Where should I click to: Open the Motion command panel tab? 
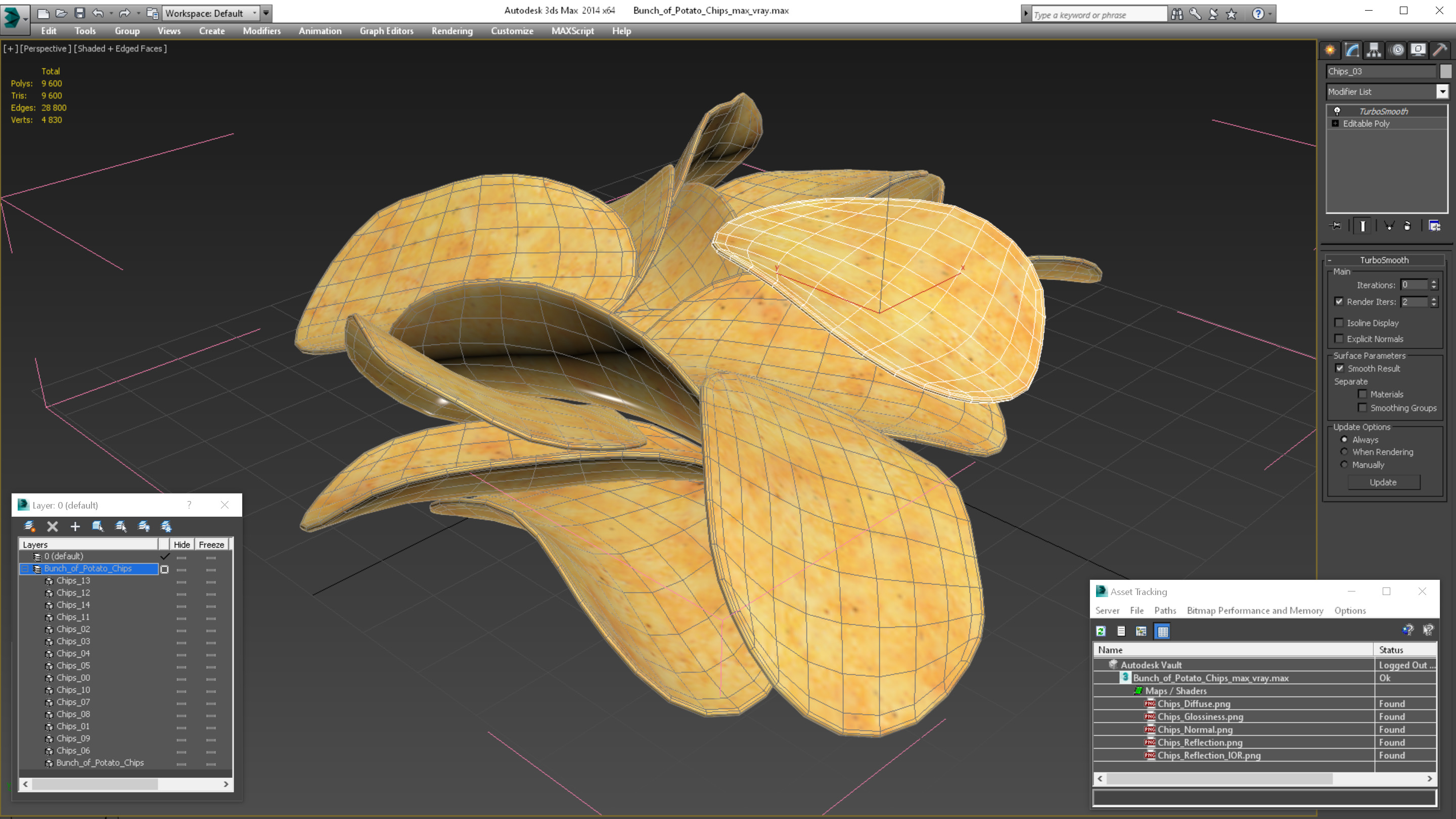tap(1397, 51)
